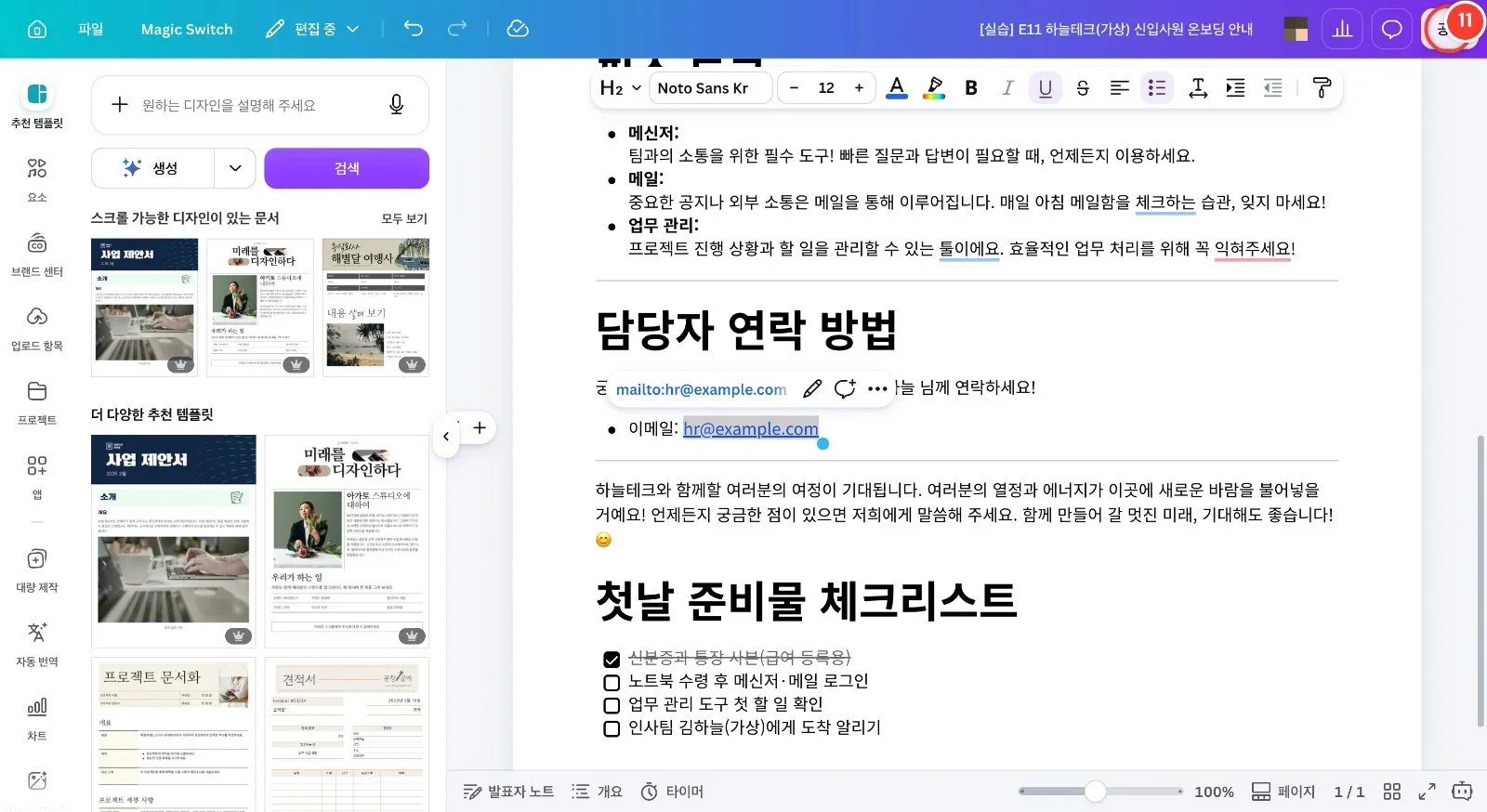Click microphone icon in design prompt
The width and height of the screenshot is (1487, 812).
[x=397, y=105]
